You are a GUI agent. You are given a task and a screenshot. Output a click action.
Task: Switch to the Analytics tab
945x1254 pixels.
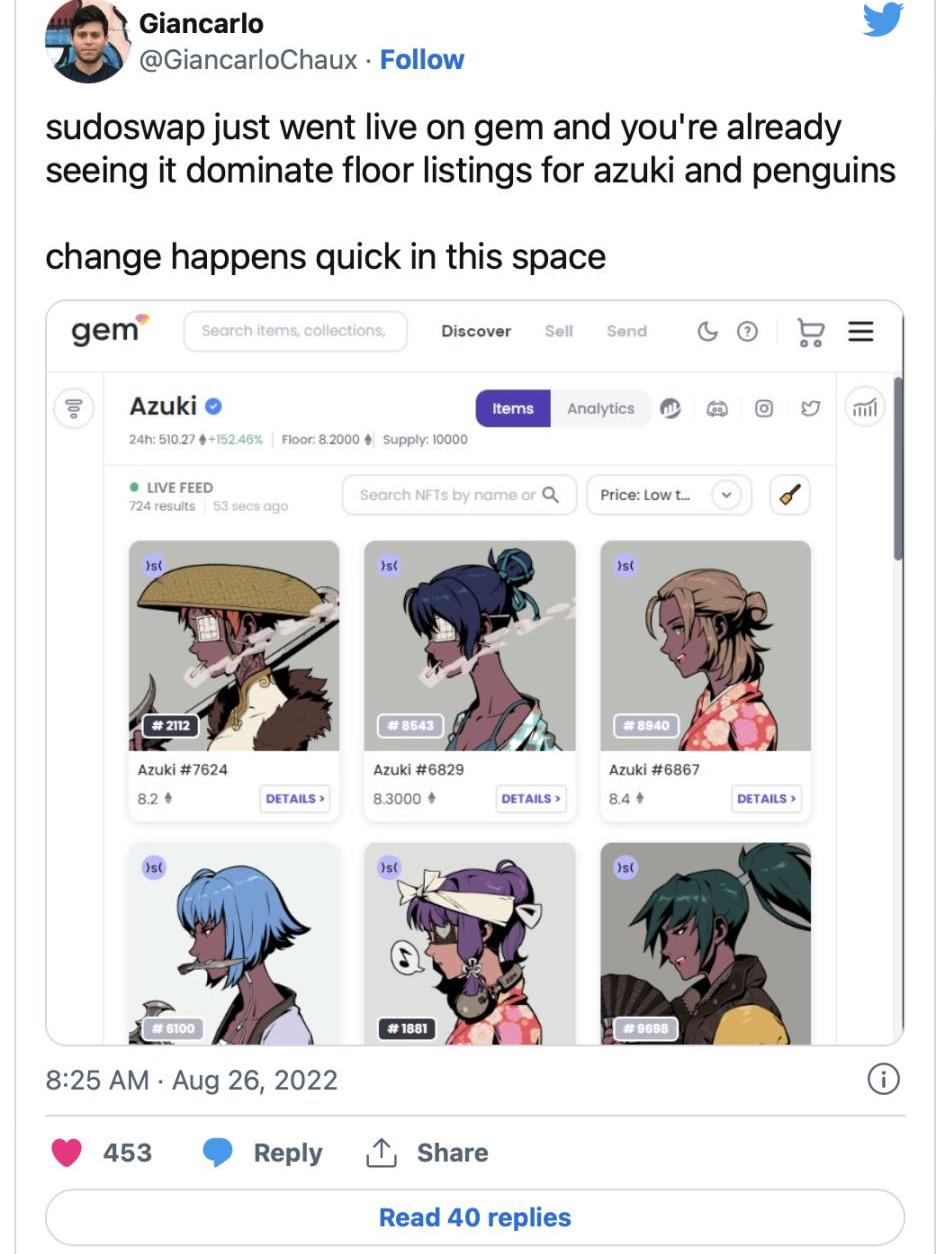600,408
